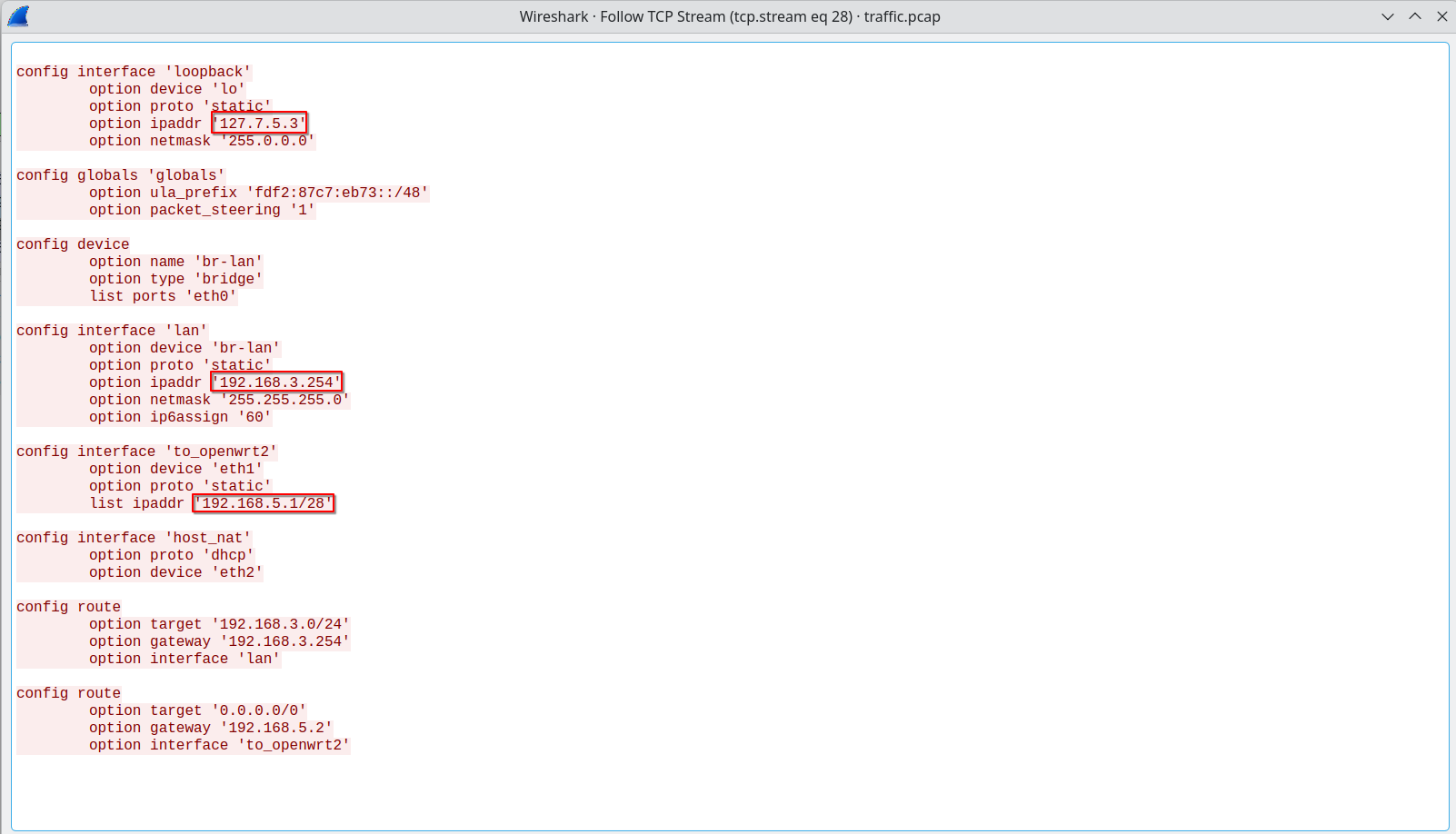
Task: Click the line "list ports 'eth0'"
Action: pyautogui.click(x=163, y=296)
